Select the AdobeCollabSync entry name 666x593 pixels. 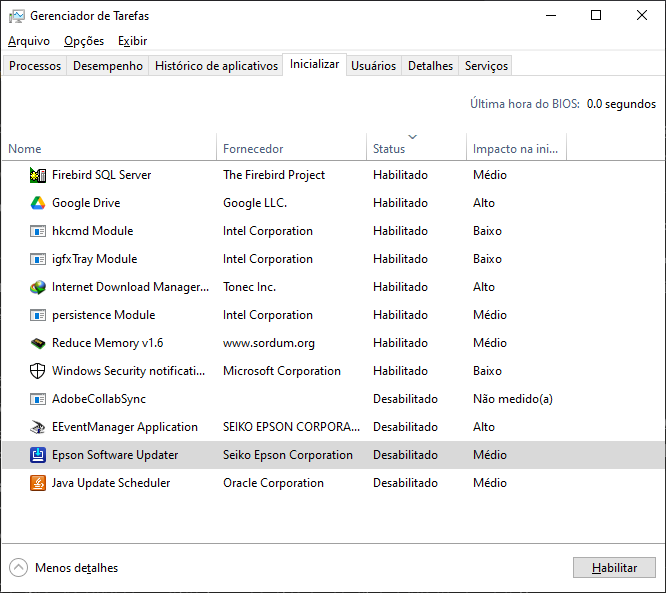(x=99, y=399)
